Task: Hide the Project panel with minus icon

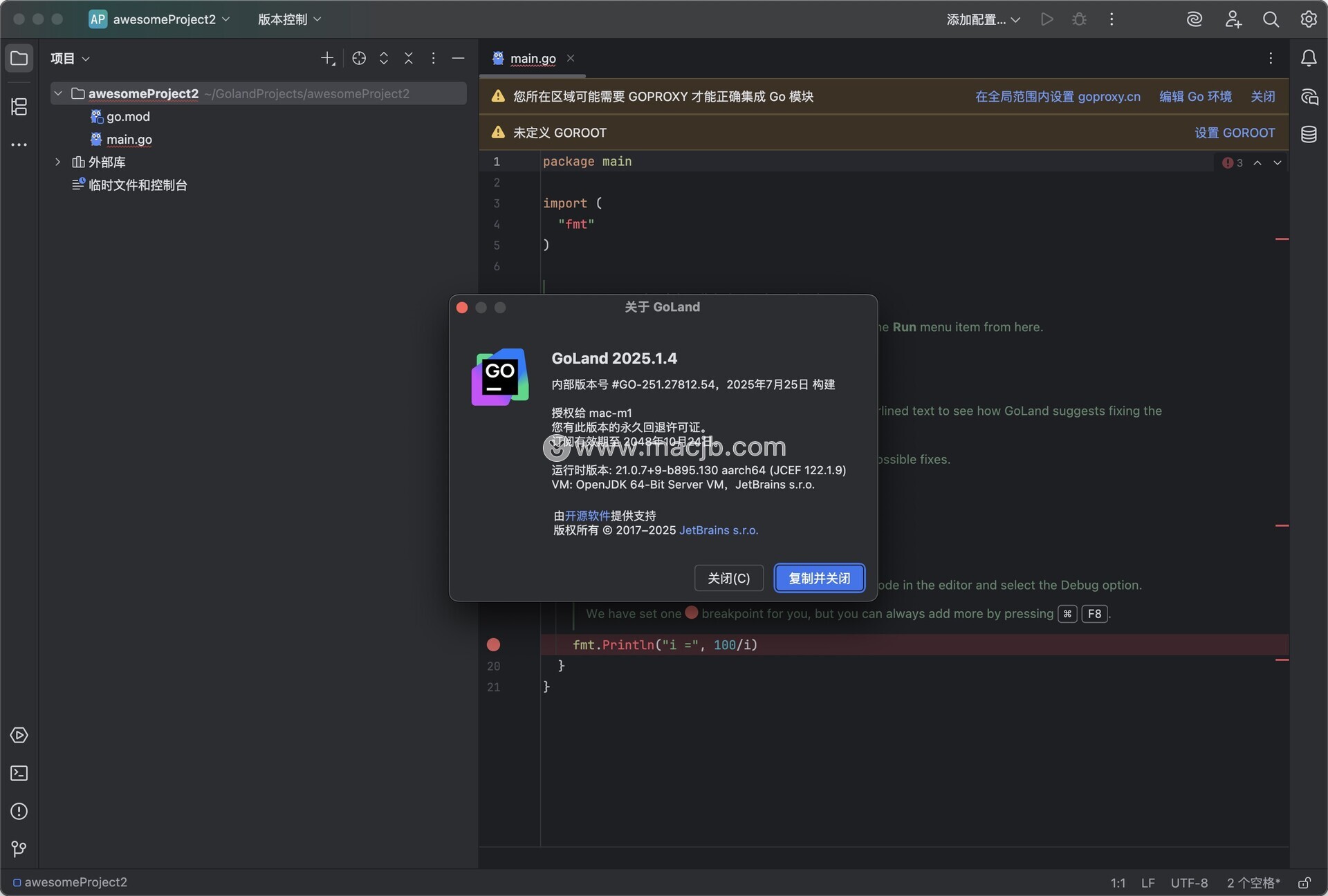Action: pos(458,58)
